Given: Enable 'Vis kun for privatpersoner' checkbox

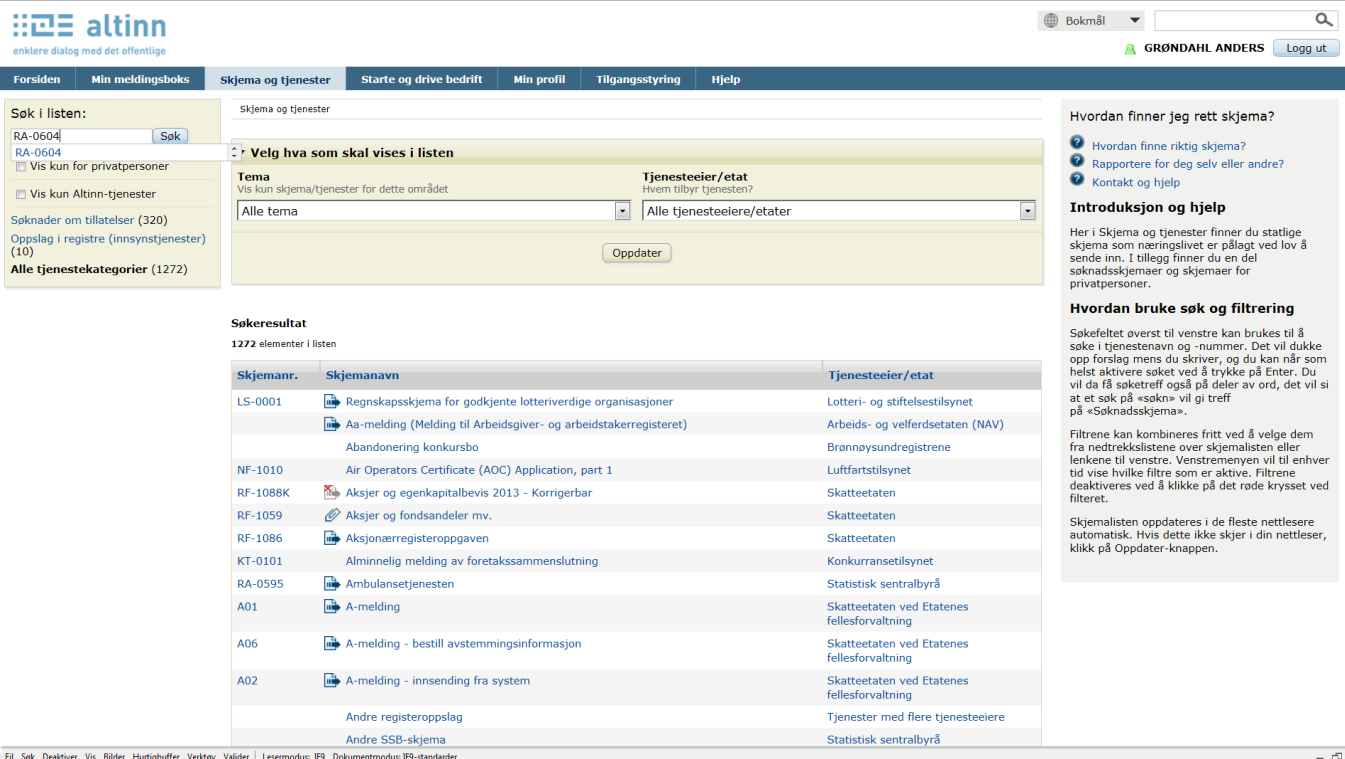Looking at the screenshot, I should click(x=21, y=167).
